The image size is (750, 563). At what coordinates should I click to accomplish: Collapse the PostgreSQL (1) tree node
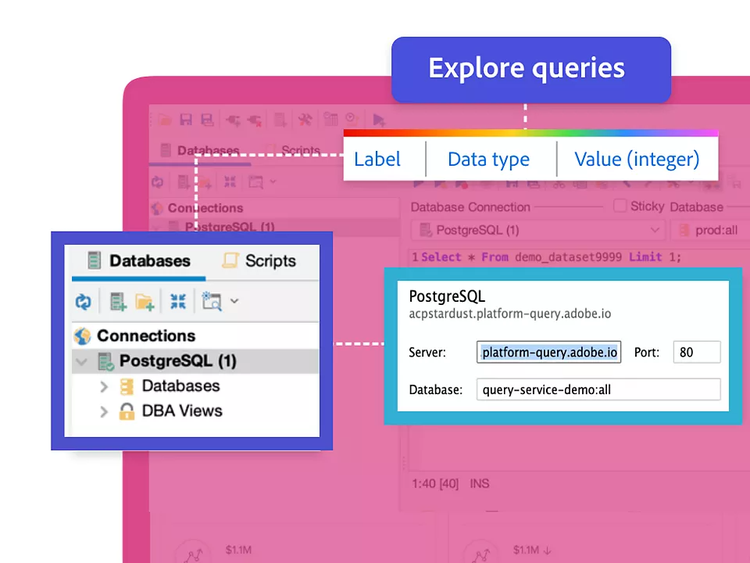pyautogui.click(x=81, y=362)
